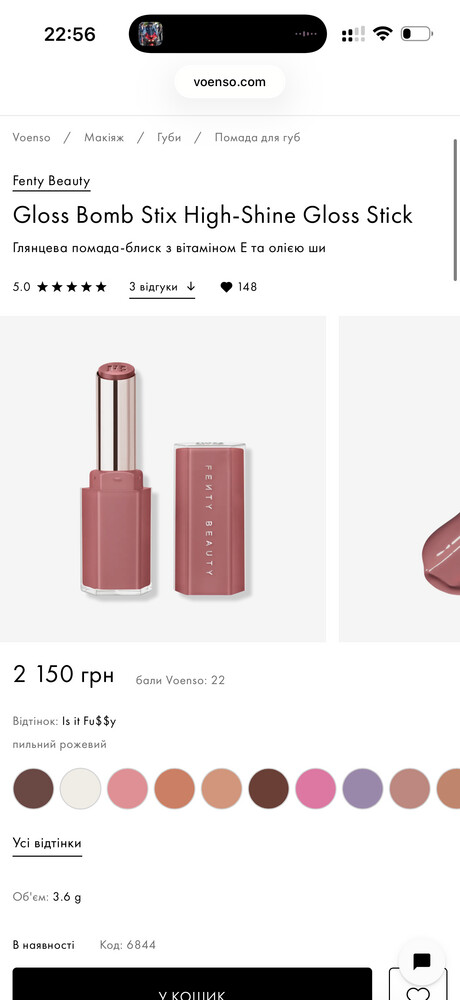Screen dimensions: 460x1000
Task: Tap the five-star rating
Action: coord(71,287)
